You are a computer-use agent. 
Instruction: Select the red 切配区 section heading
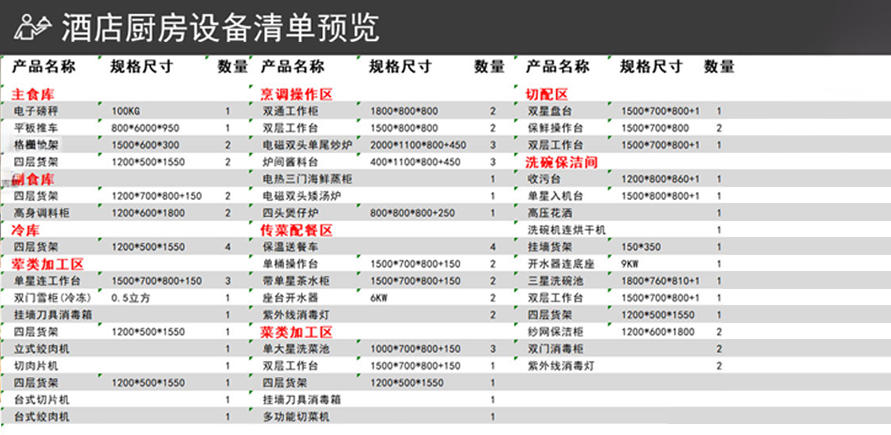[x=547, y=94]
